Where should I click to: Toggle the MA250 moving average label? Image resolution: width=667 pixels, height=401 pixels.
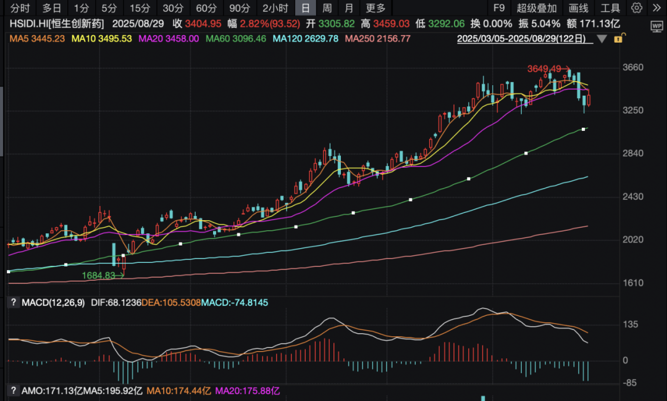pos(378,39)
